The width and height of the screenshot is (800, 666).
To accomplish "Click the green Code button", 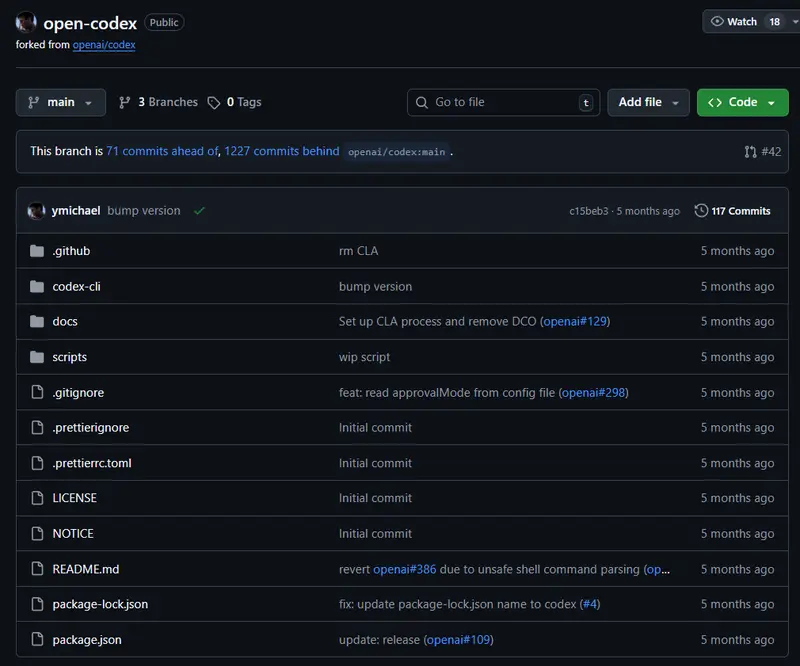I will tap(742, 102).
